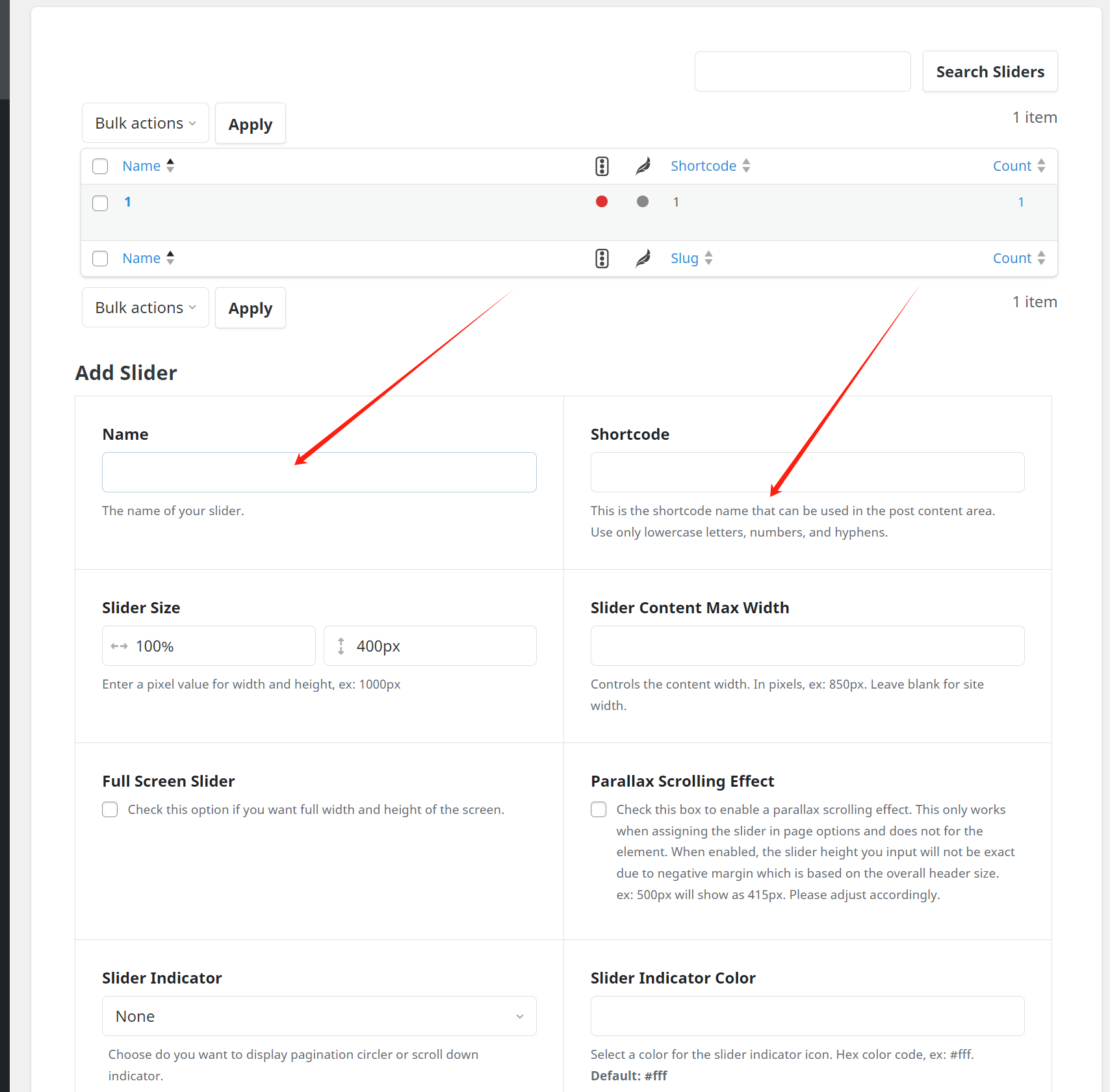Check the Parallax Scrolling Effect box
The height and width of the screenshot is (1092, 1110).
pyautogui.click(x=599, y=809)
